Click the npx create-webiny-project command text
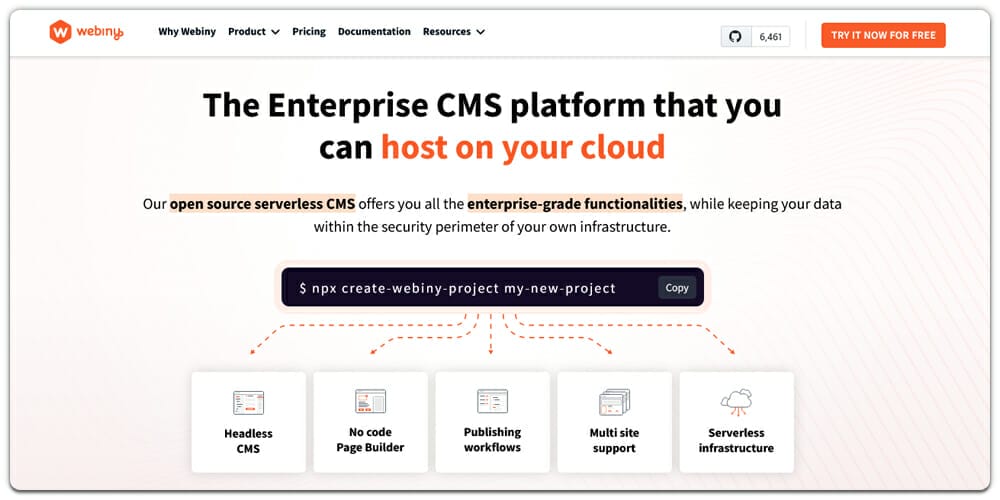This screenshot has width=1000, height=500. (465, 288)
